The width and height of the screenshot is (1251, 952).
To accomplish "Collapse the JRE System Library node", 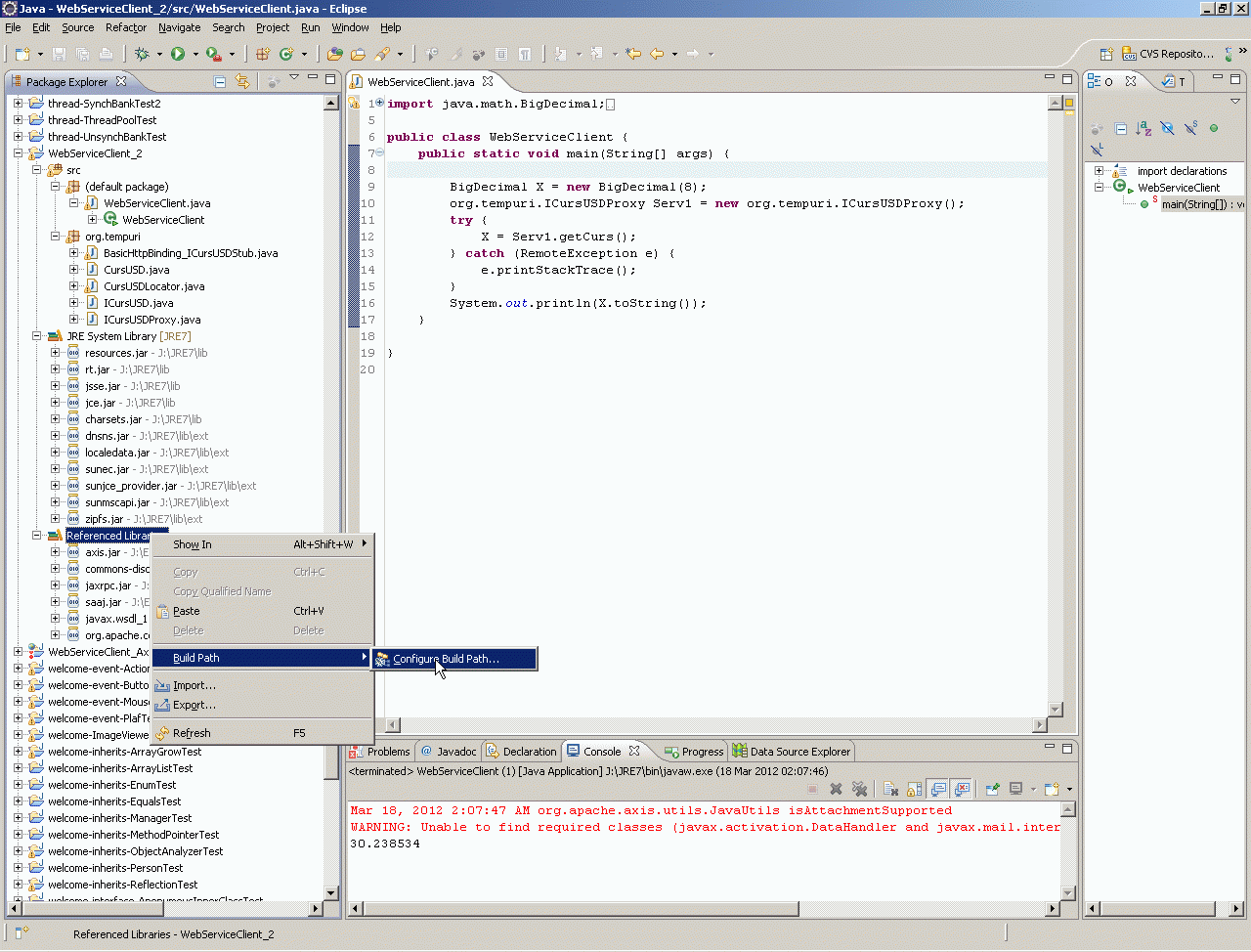I will coord(37,336).
